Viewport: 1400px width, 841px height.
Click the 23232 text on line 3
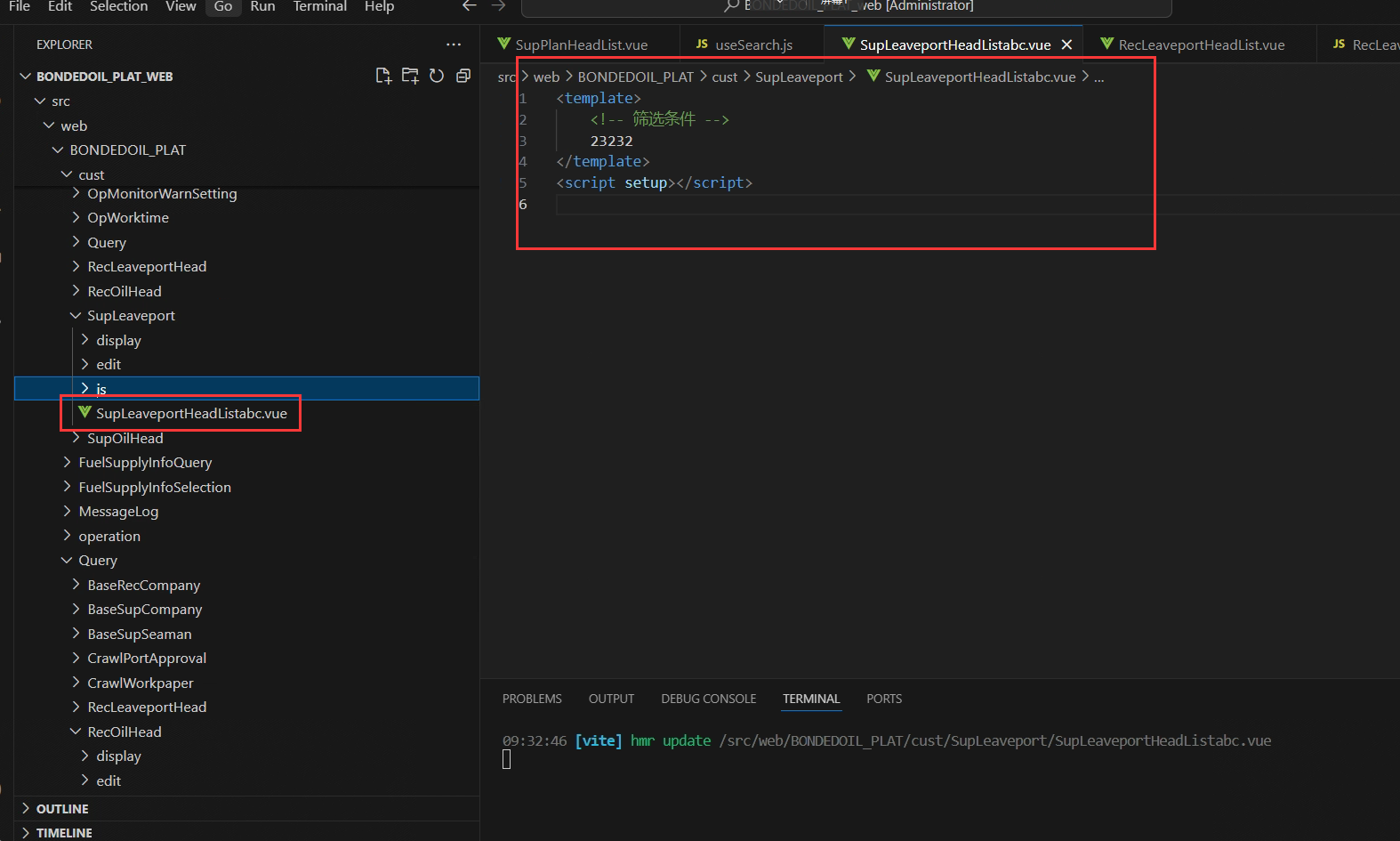coord(612,141)
